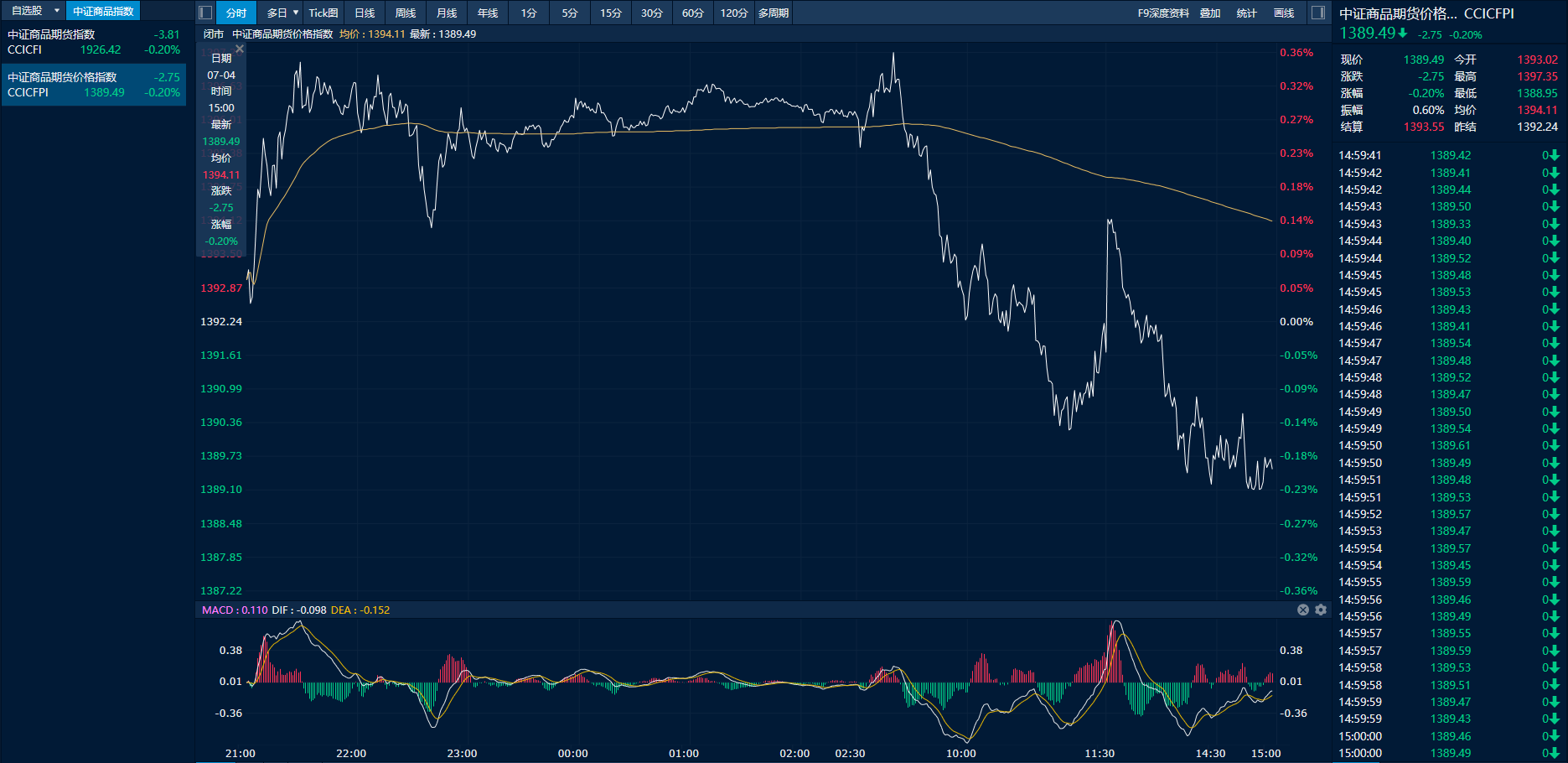Select the 日线 chart period
1568x763 pixels.
coord(365,13)
